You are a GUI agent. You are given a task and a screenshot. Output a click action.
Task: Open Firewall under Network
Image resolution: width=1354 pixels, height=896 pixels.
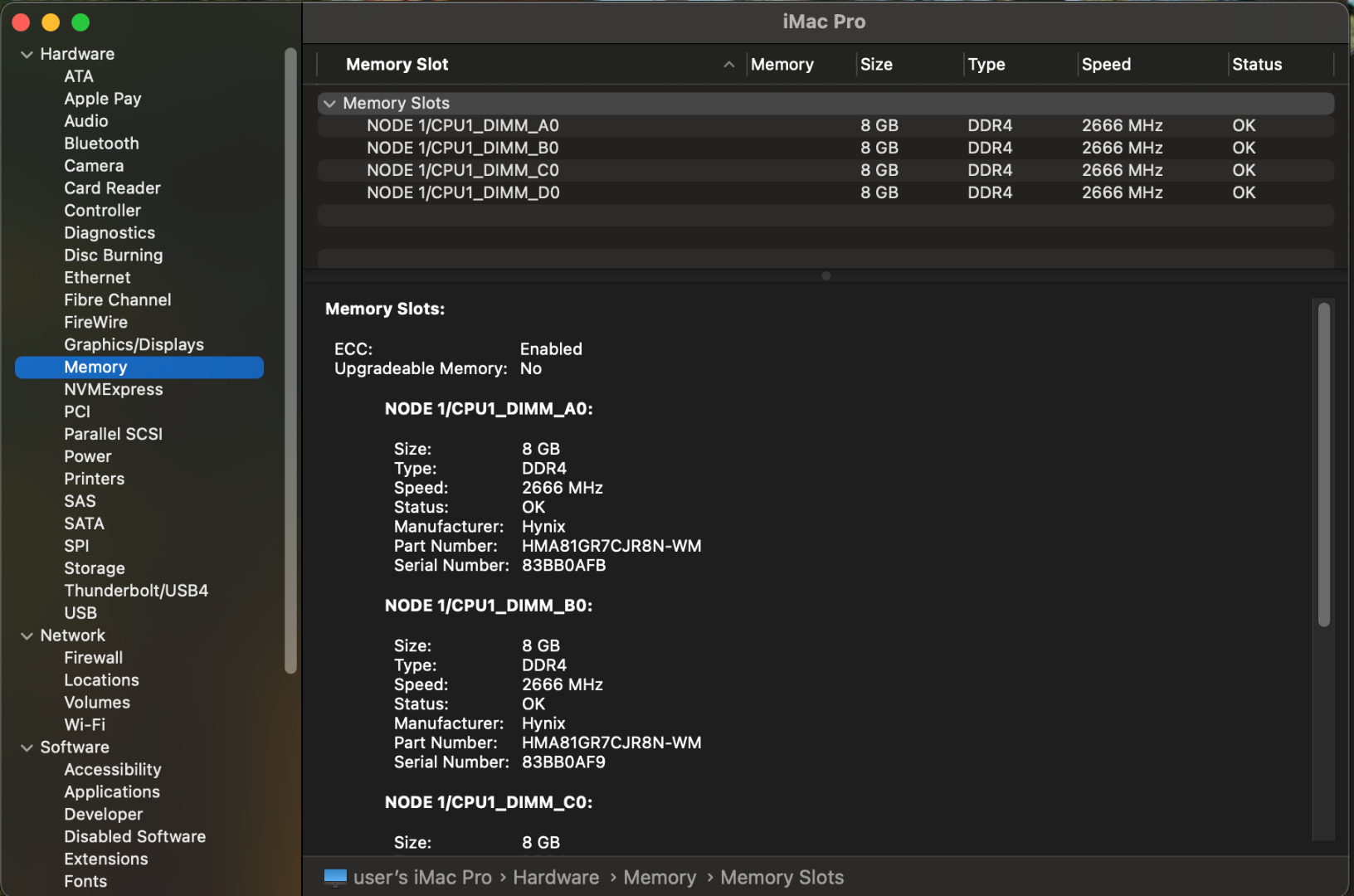click(94, 659)
